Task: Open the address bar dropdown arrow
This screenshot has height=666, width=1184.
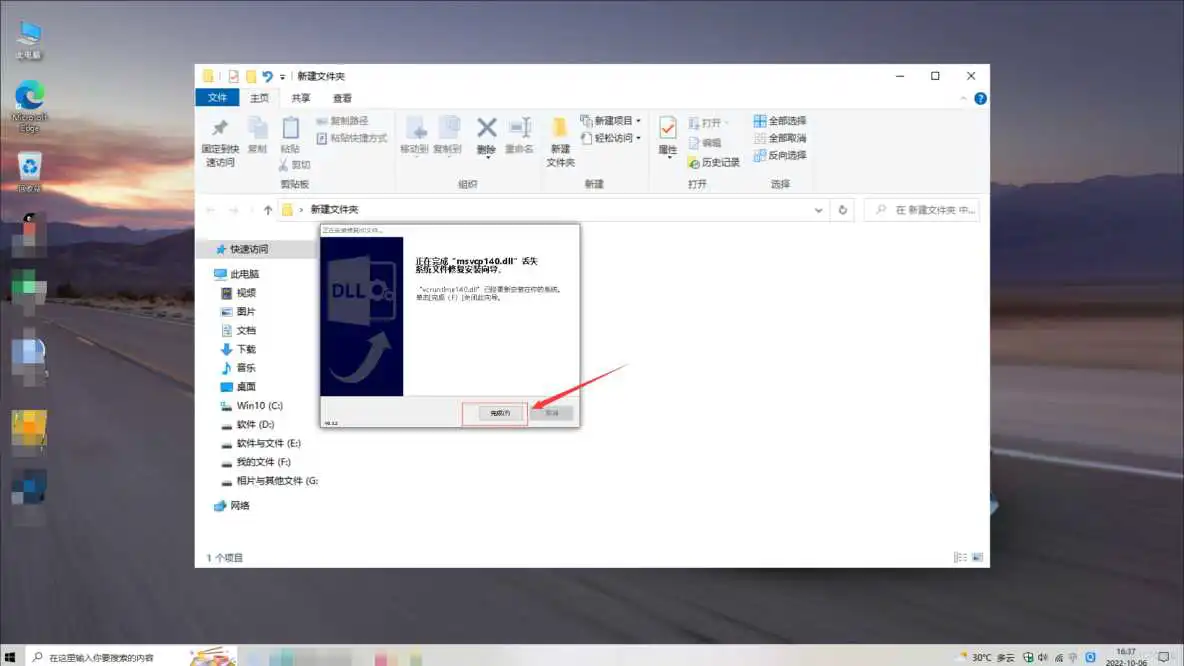Action: tap(818, 209)
